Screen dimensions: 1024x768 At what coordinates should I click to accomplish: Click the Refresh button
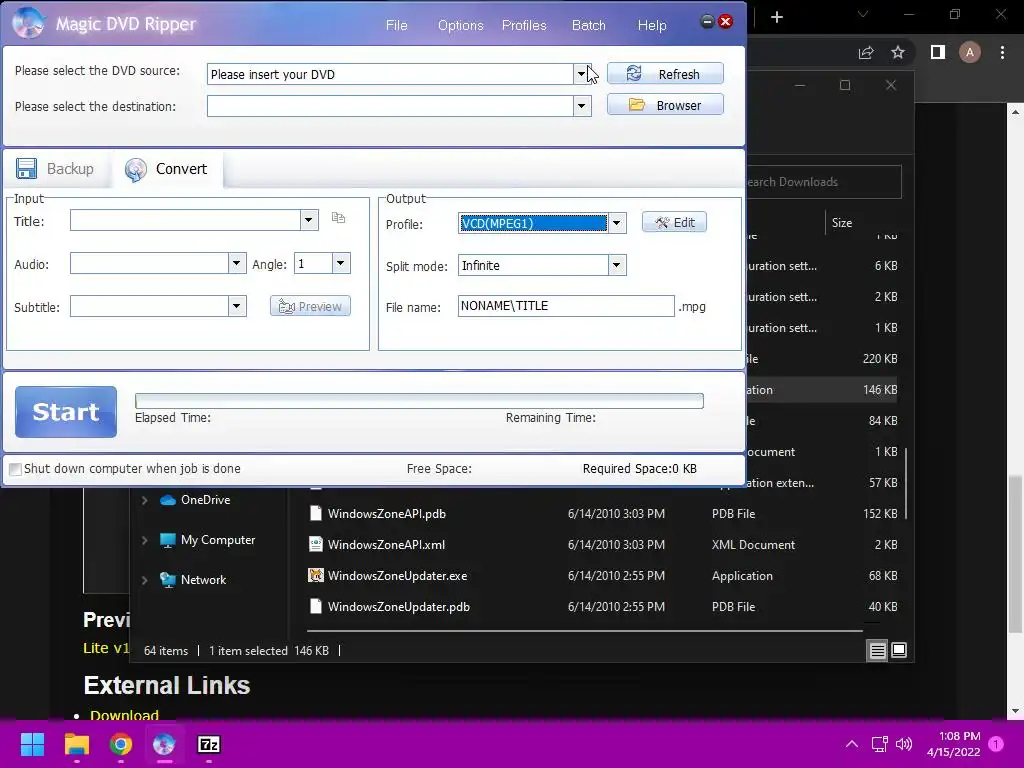[x=665, y=74]
